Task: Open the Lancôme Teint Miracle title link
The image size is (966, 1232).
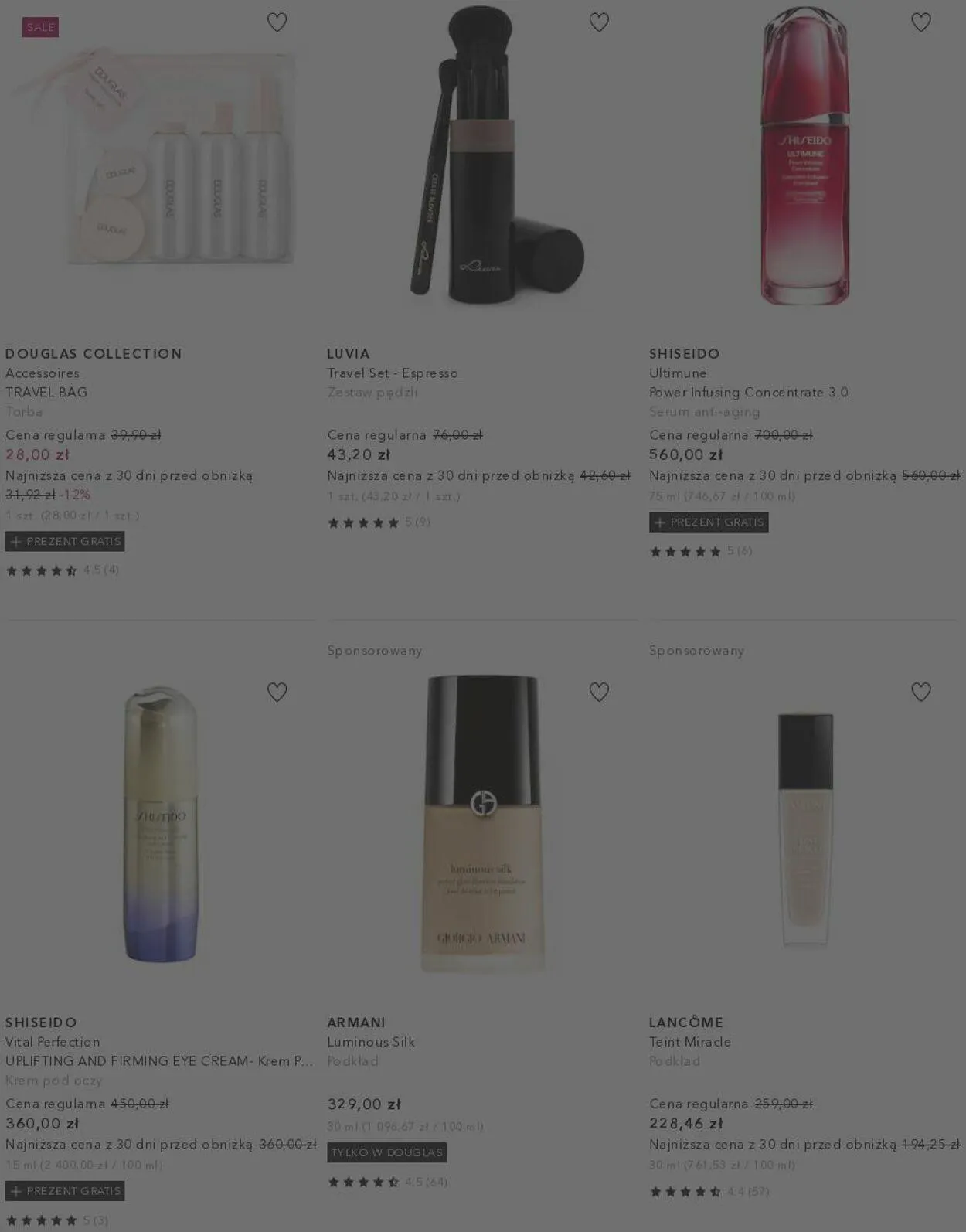Action: point(690,1042)
